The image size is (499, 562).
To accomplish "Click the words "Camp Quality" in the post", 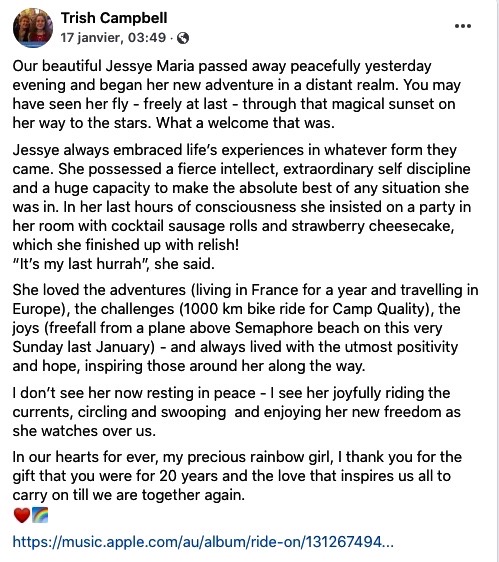I will pos(379,309).
